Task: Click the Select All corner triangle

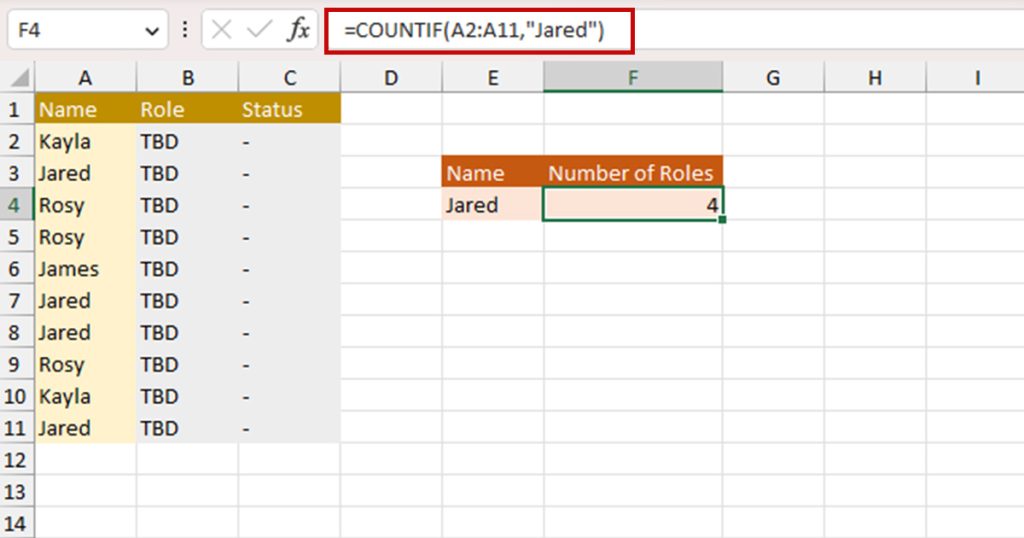Action: [18, 78]
